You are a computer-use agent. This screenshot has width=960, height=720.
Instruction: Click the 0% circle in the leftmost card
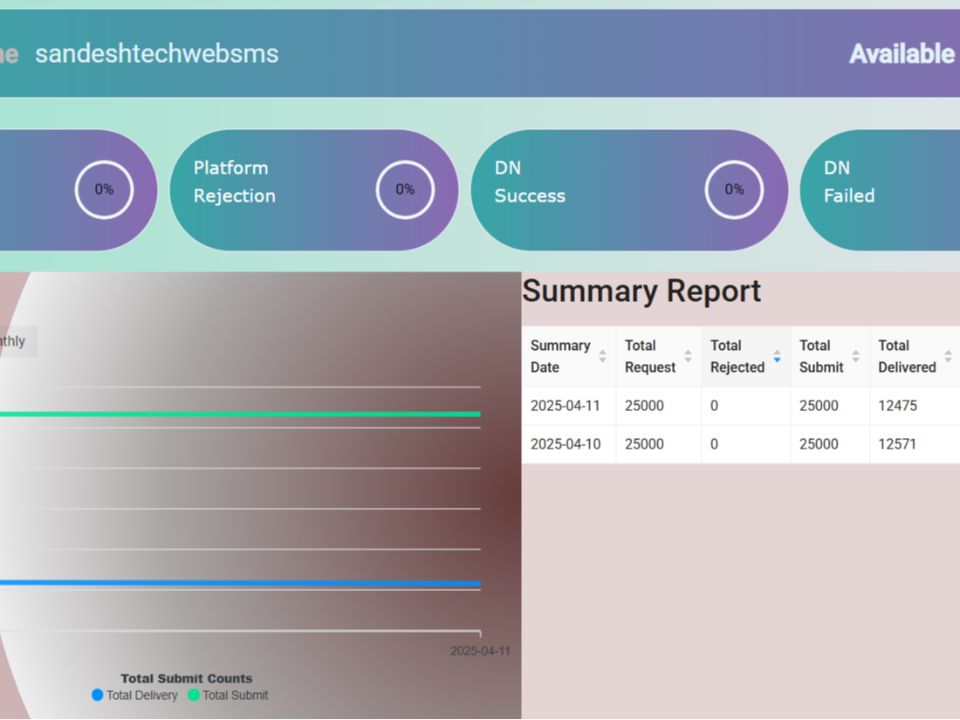[x=104, y=189]
